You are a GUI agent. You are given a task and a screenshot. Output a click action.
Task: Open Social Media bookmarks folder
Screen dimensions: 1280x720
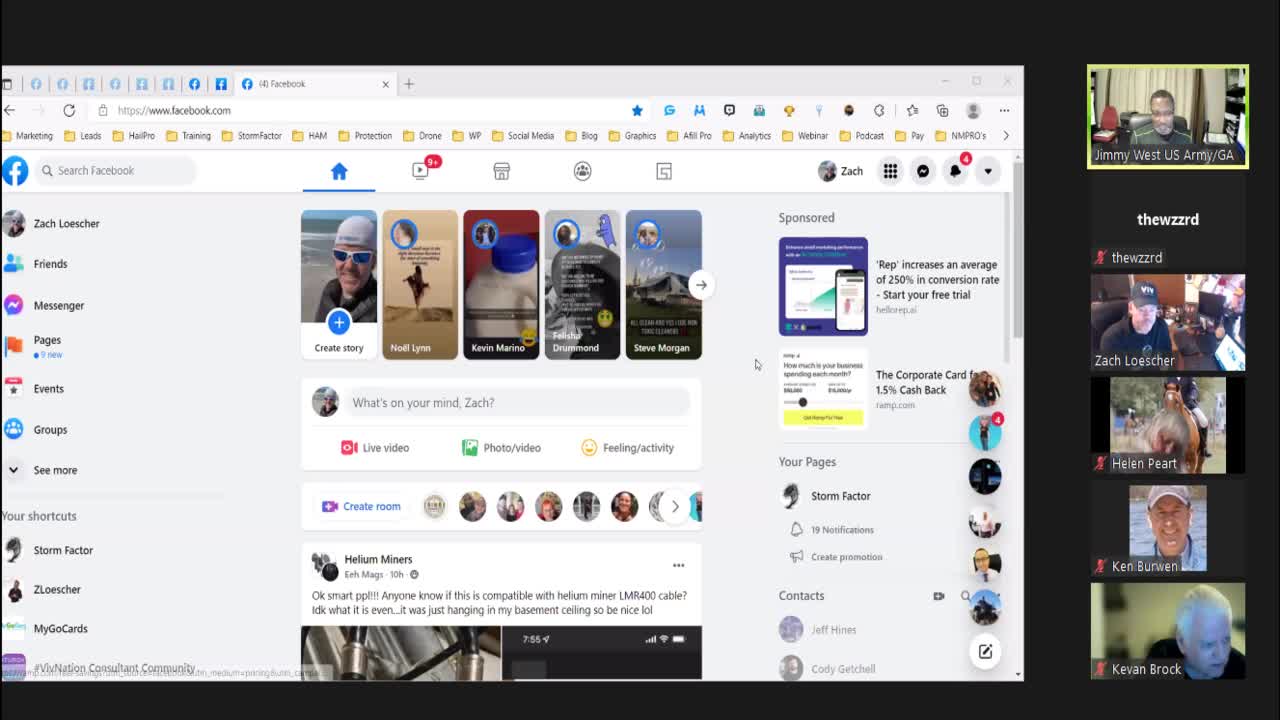(x=522, y=136)
